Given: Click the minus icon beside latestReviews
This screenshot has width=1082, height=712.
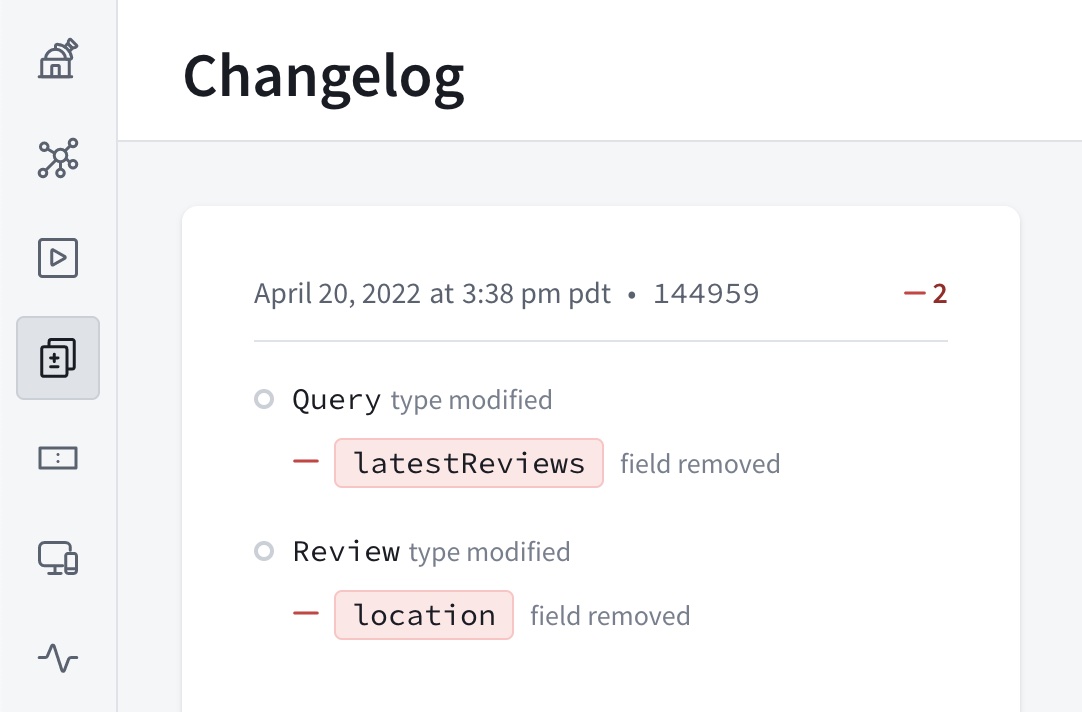Looking at the screenshot, I should point(304,461).
